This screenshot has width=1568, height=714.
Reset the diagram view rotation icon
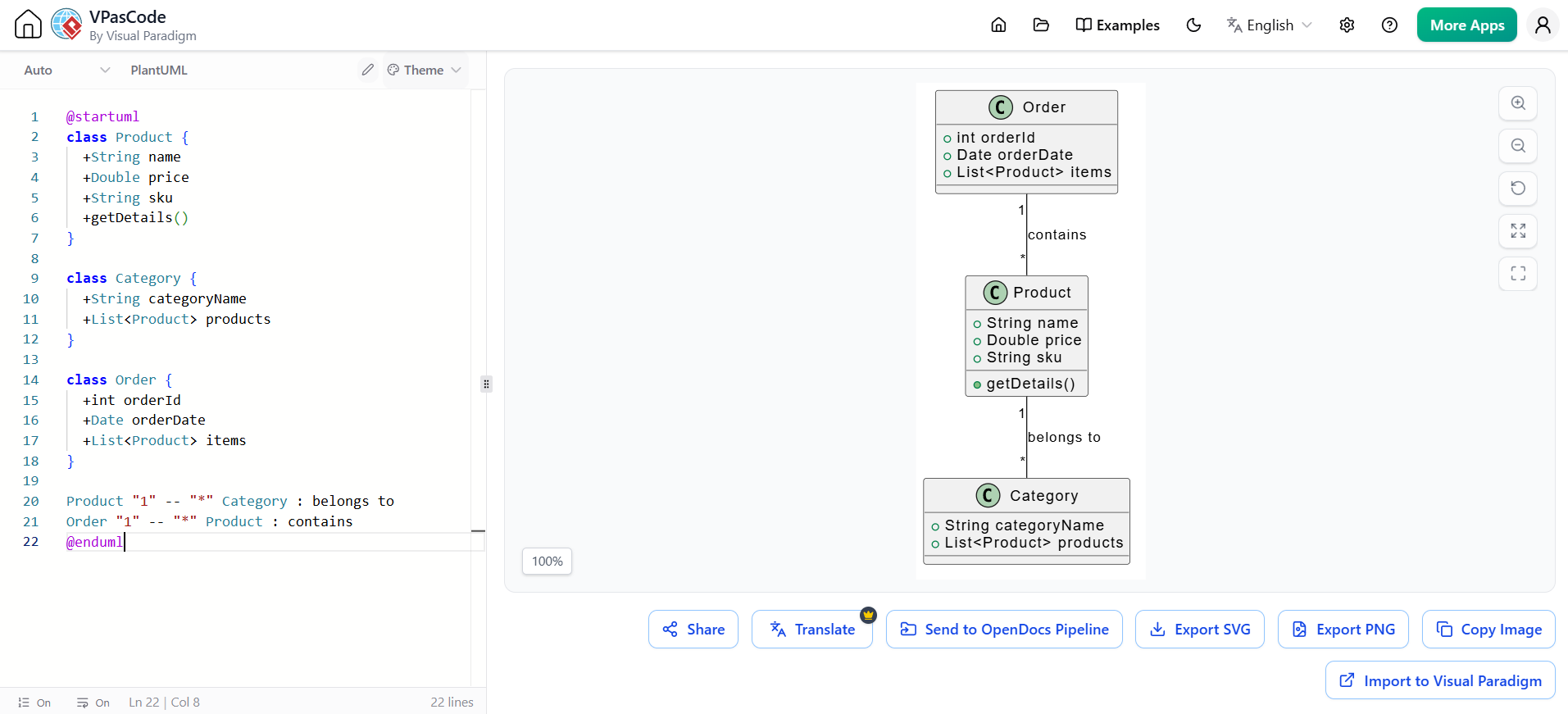(x=1518, y=189)
